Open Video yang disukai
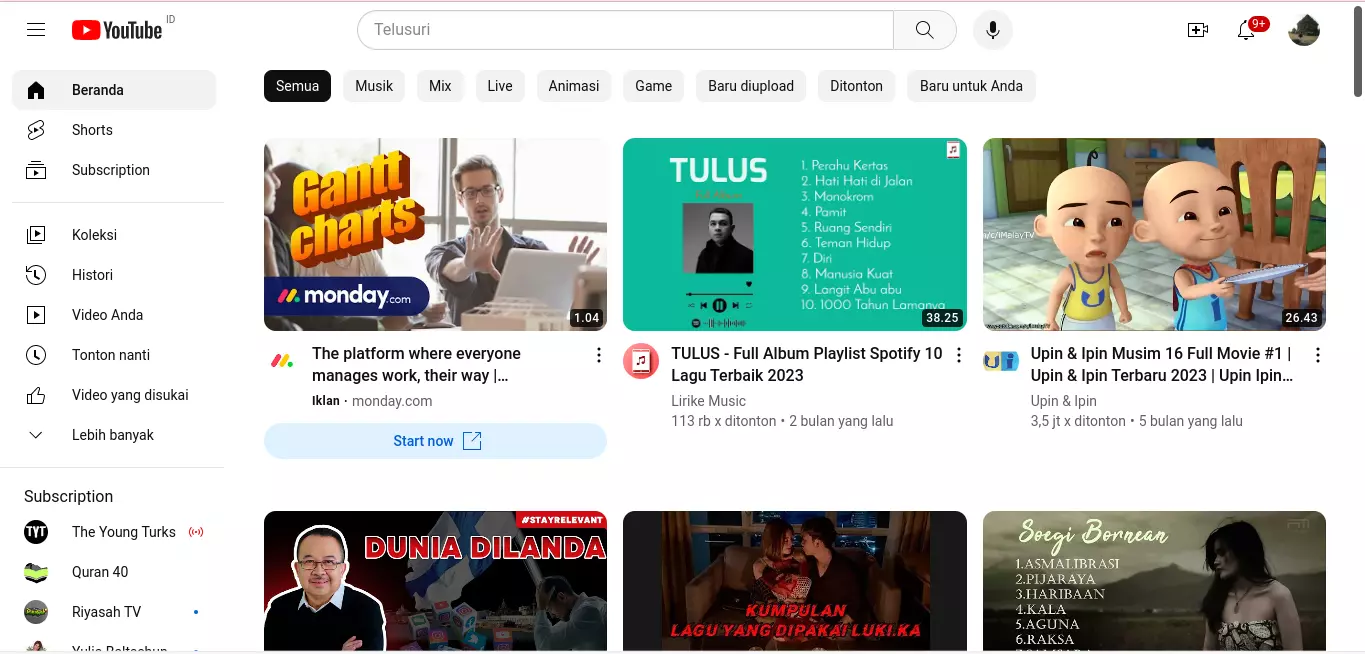The image size is (1365, 654). pos(114,395)
